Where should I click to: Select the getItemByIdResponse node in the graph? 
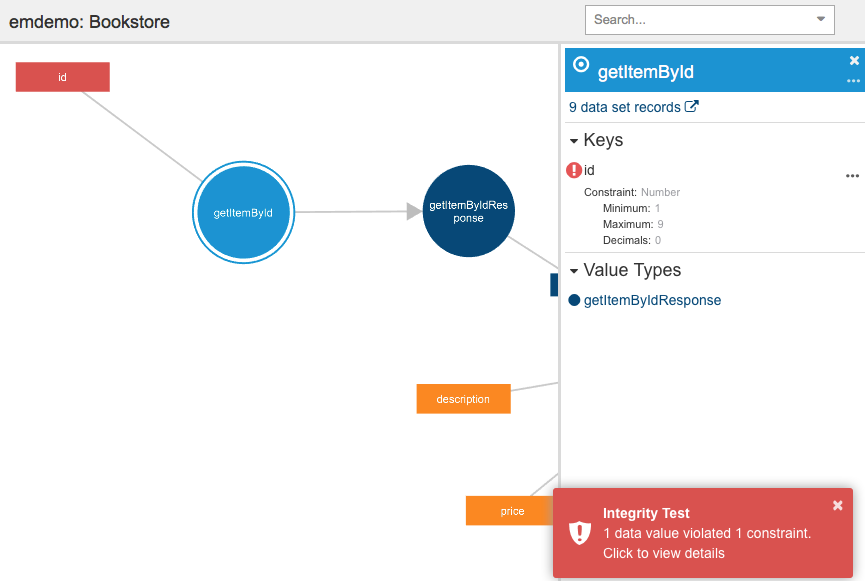[x=468, y=211]
